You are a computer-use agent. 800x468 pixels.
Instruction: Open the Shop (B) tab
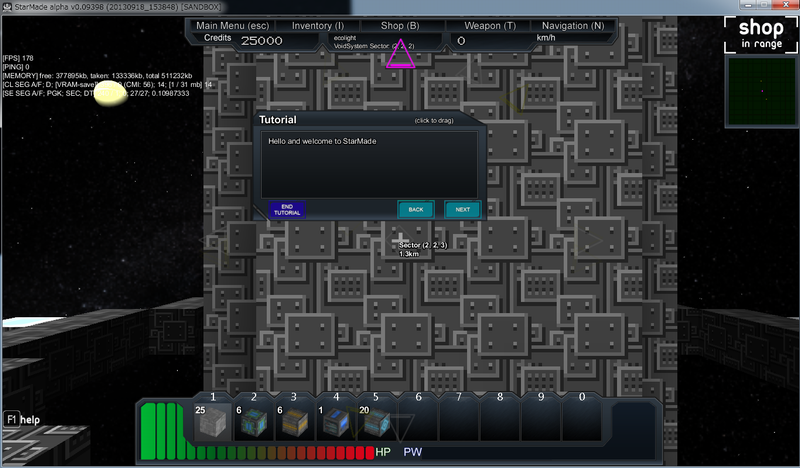pyautogui.click(x=400, y=26)
